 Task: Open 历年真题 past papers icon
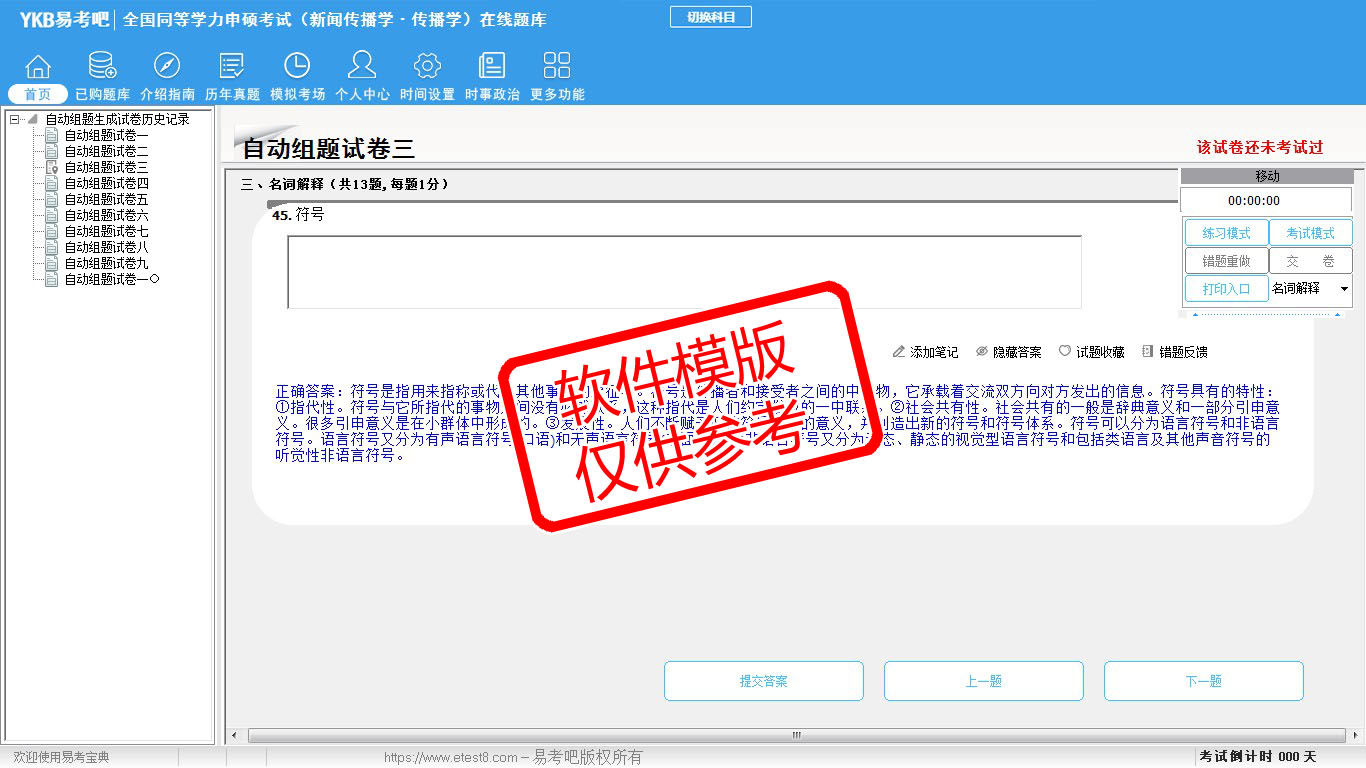pyautogui.click(x=232, y=67)
